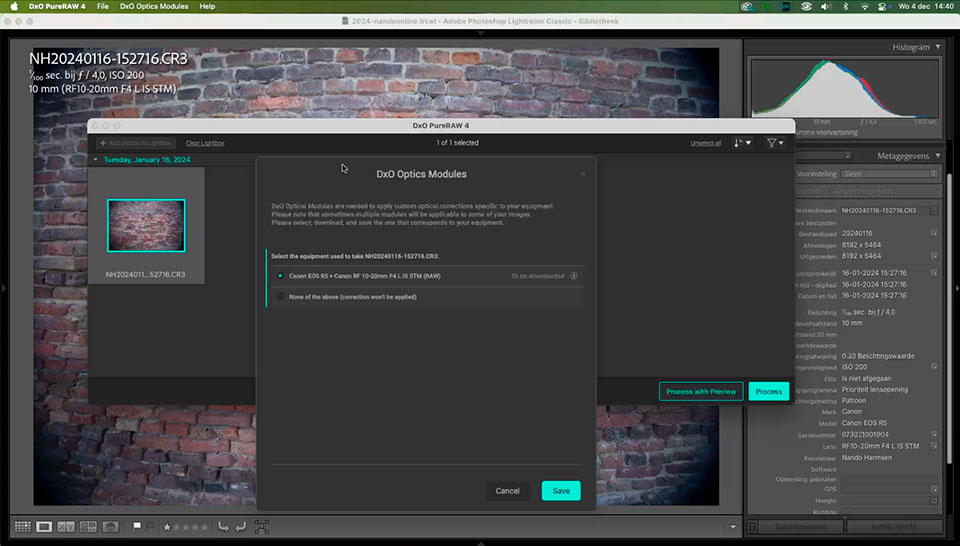Click 'Nando Harmsen' Kunstenaar value
Image resolution: width=960 pixels, height=546 pixels.
click(x=866, y=457)
